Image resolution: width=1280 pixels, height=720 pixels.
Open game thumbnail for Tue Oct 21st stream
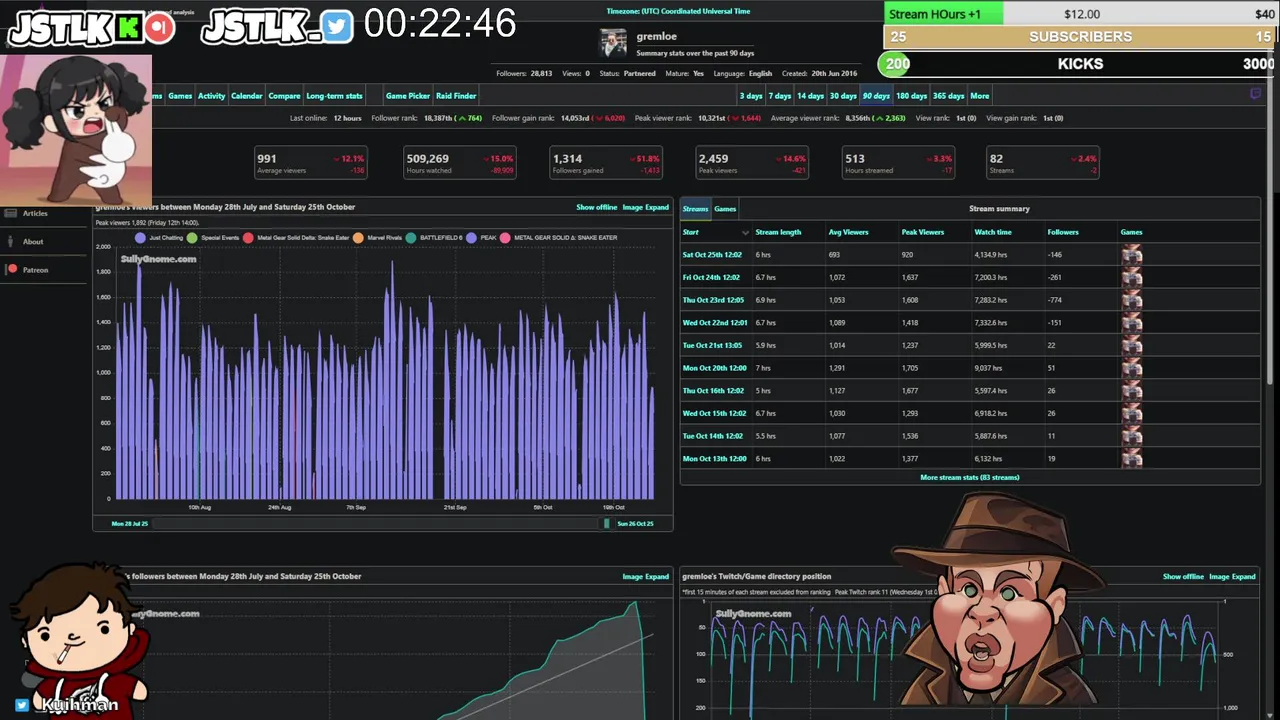[x=1132, y=345]
